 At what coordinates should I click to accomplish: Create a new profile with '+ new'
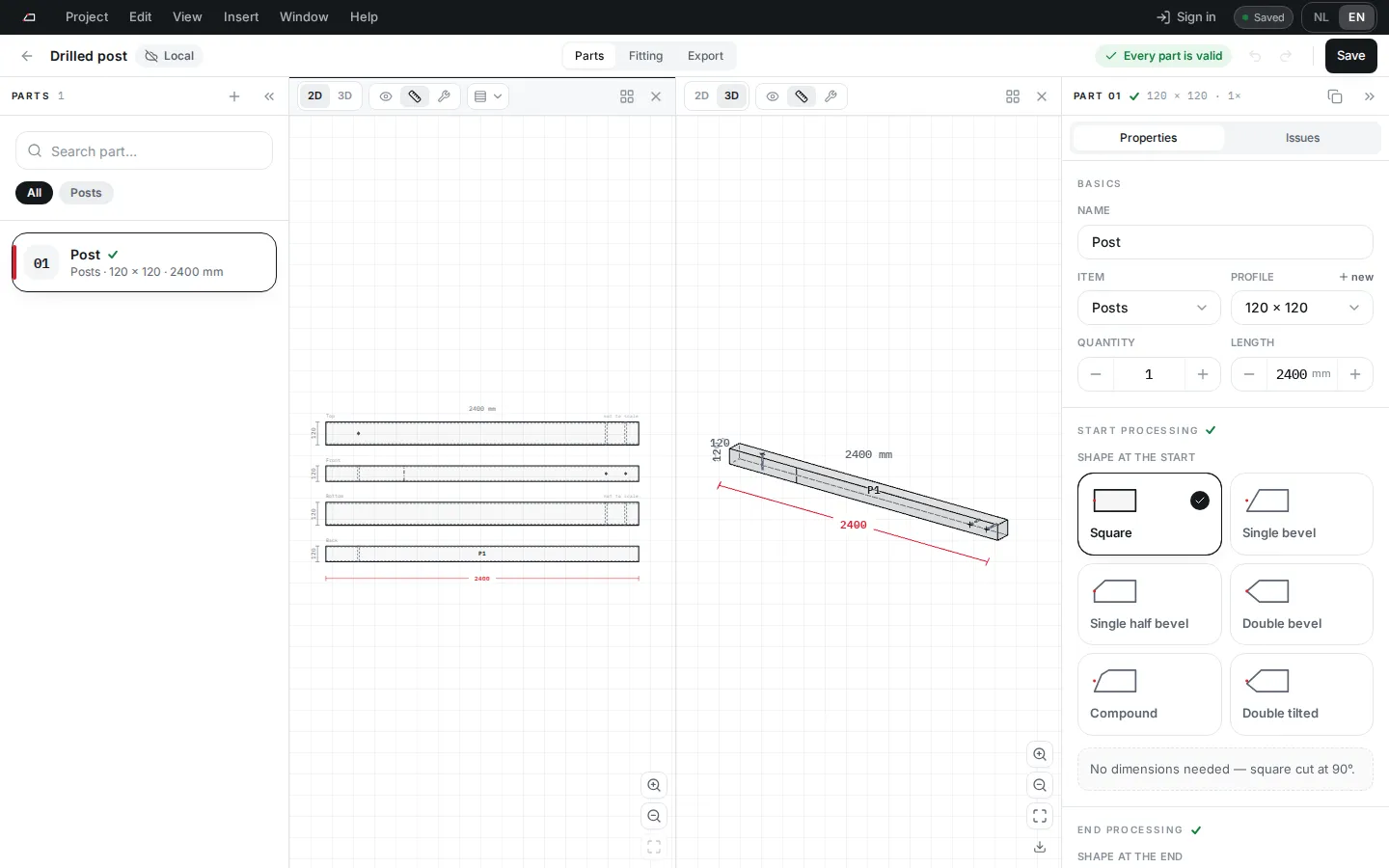[1356, 277]
